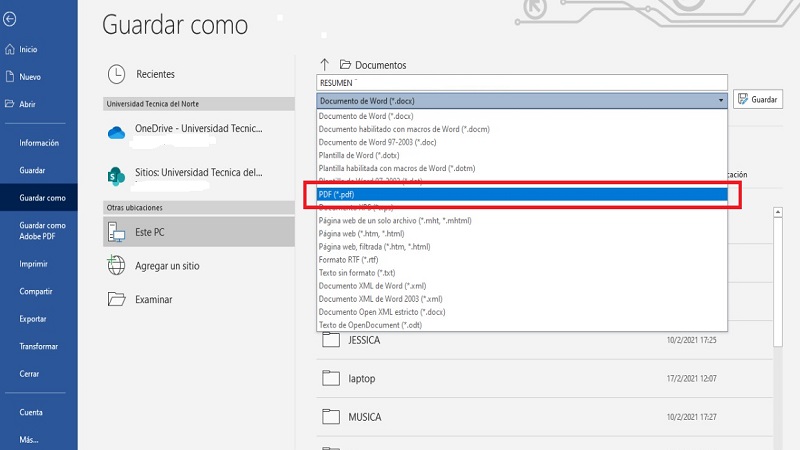Click the file name field containing RESUMEN
The image size is (800, 450).
point(521,83)
